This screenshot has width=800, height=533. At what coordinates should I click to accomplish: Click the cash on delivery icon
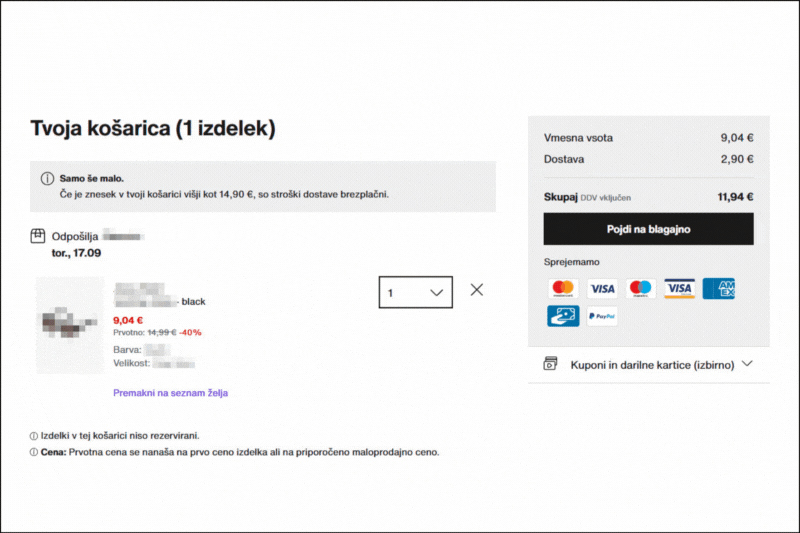point(563,316)
